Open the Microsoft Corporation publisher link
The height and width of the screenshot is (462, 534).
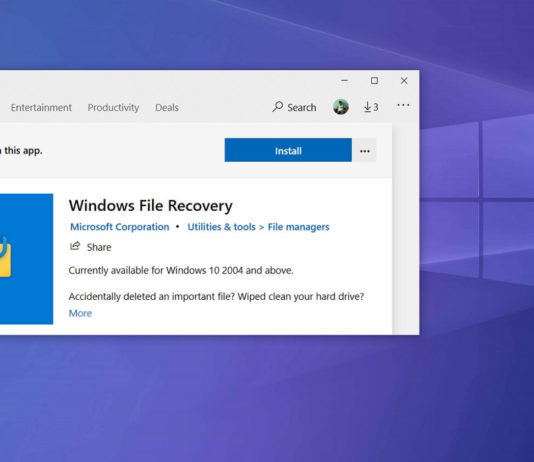(x=120, y=227)
